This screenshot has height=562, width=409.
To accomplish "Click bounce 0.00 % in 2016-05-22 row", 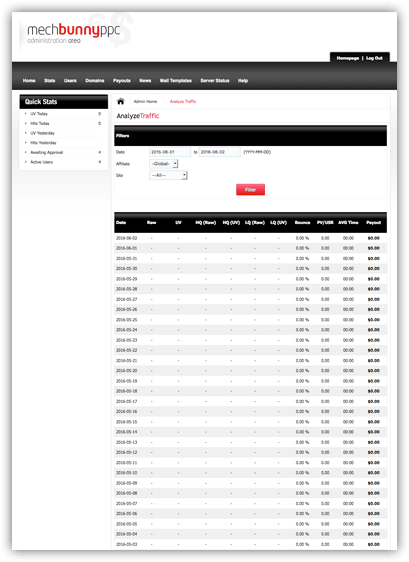I will 302,350.
